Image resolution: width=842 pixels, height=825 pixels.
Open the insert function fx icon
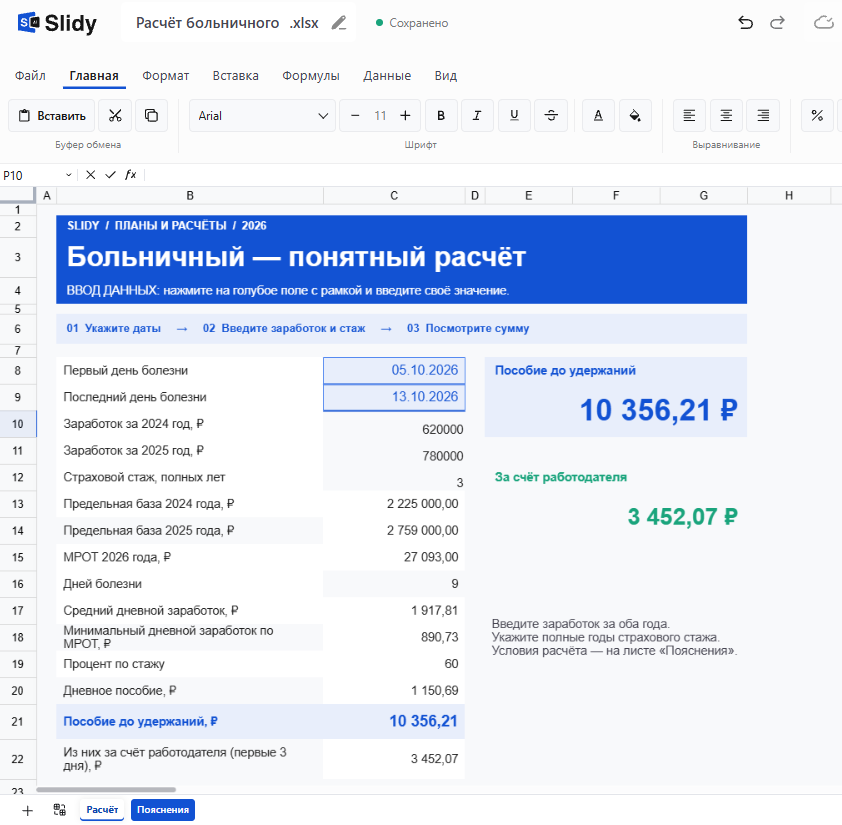(130, 175)
